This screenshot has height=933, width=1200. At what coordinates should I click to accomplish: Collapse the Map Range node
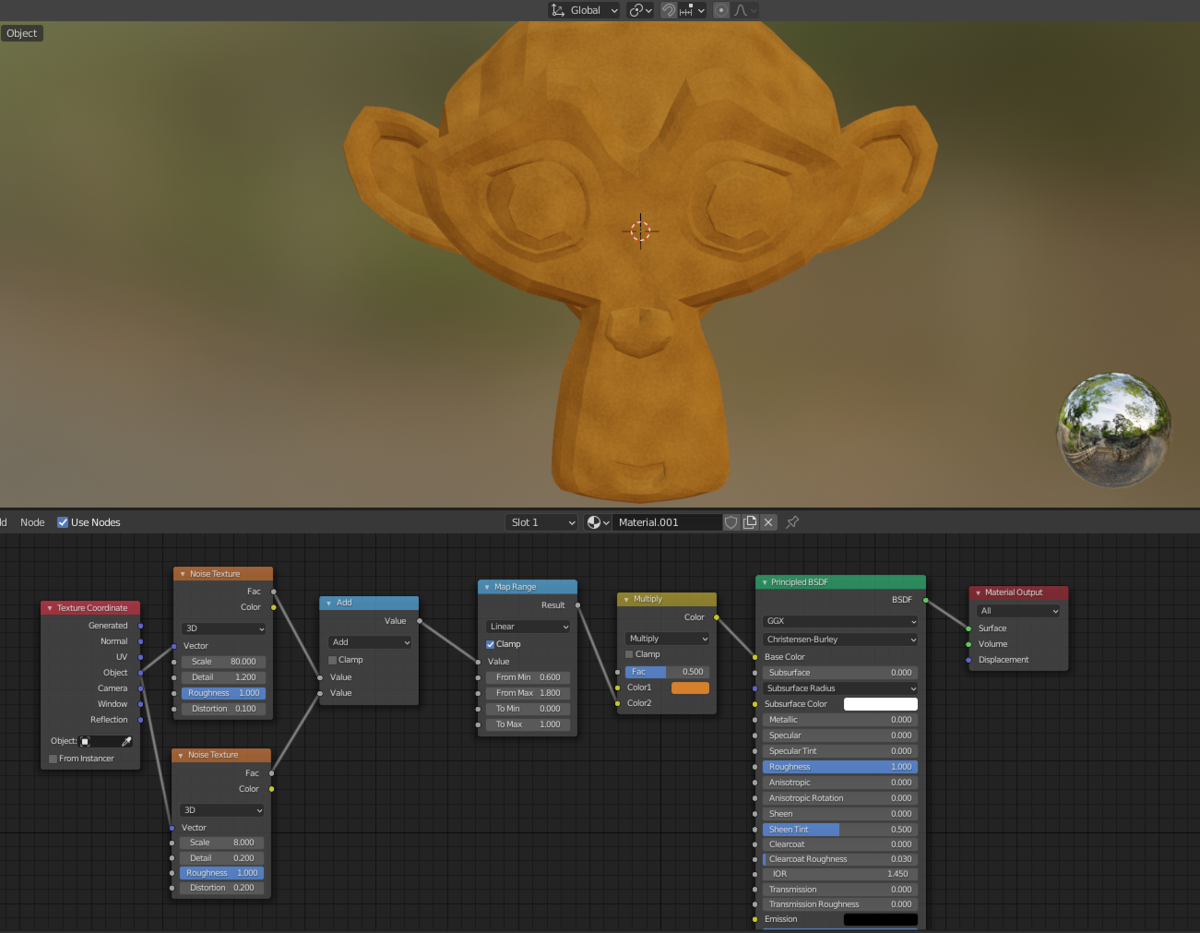coord(487,587)
